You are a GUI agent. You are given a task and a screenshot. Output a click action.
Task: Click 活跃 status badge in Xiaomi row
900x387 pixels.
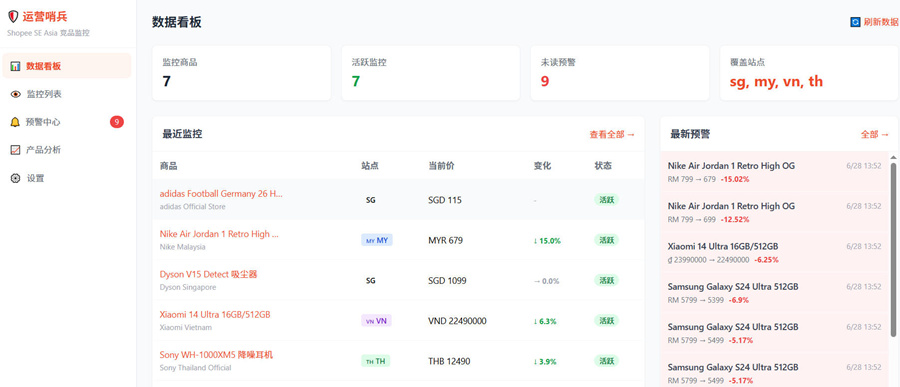[607, 320]
